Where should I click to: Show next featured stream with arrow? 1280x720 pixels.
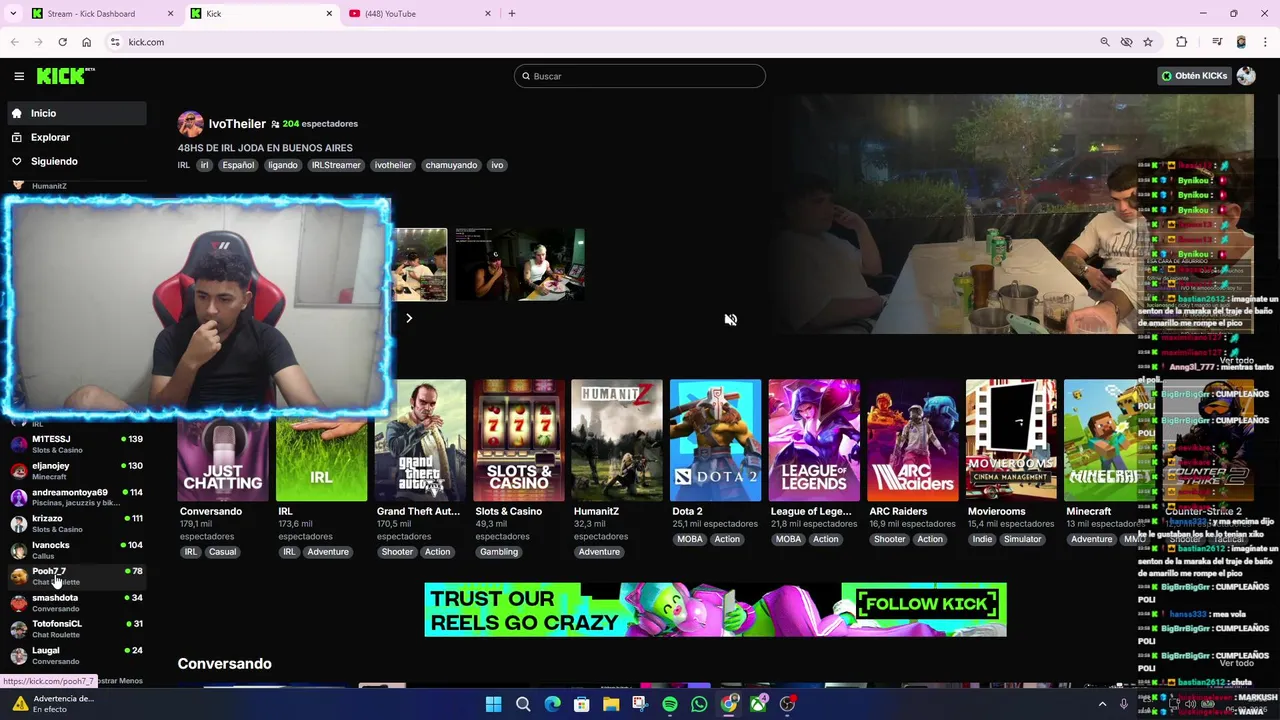point(409,318)
